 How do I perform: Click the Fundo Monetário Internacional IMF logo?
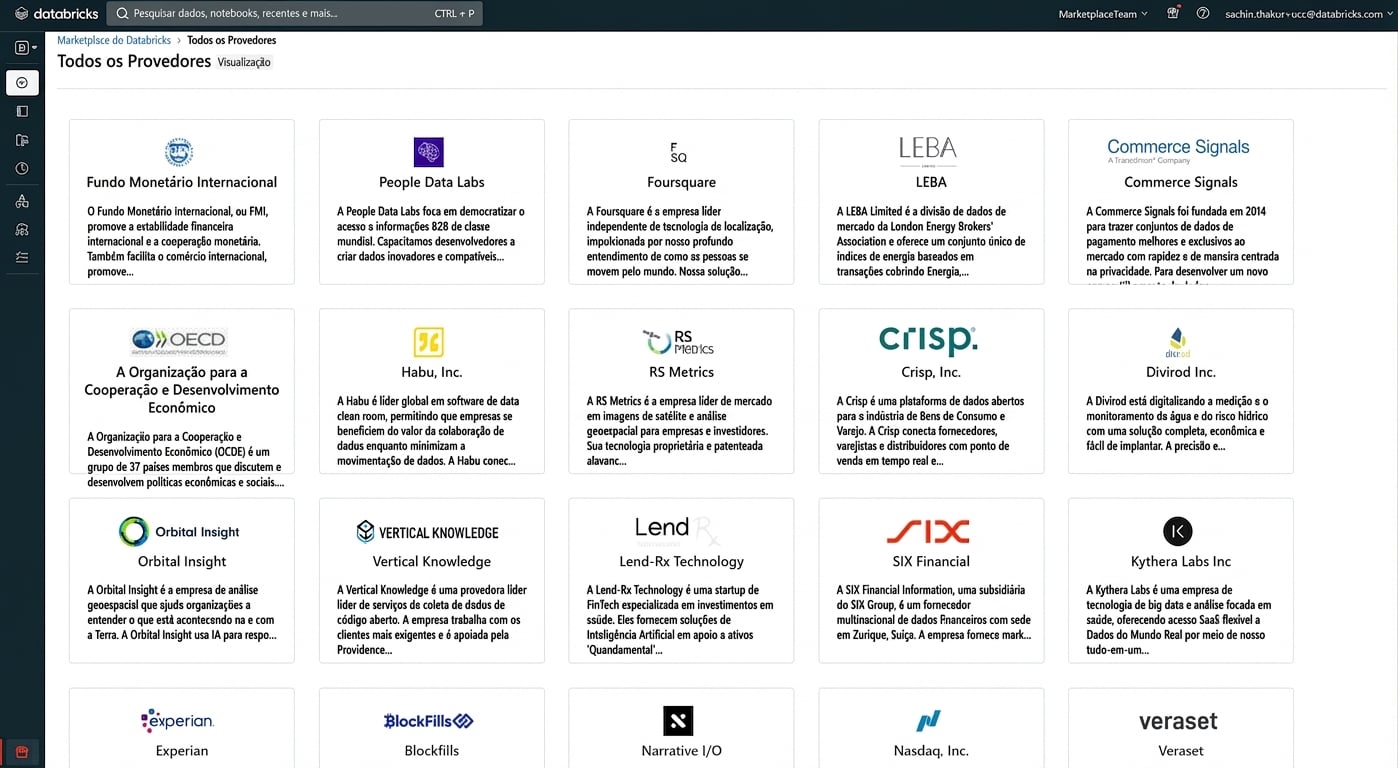click(x=179, y=152)
